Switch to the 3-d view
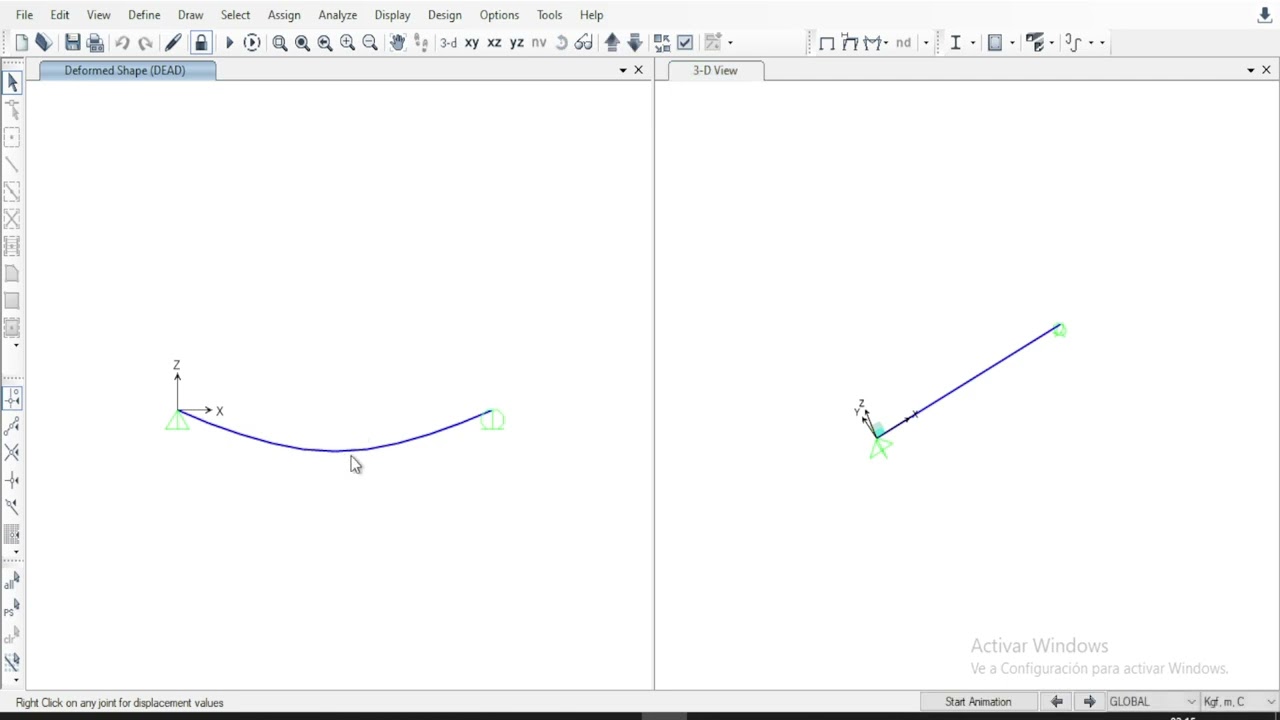 448,42
